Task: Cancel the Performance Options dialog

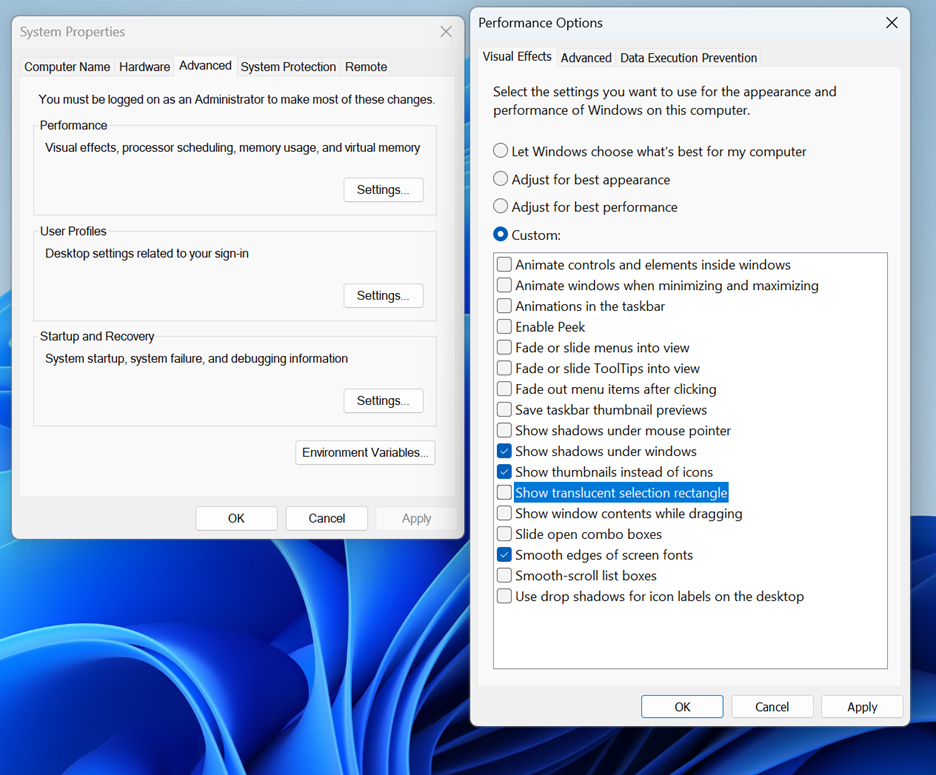Action: pos(772,707)
